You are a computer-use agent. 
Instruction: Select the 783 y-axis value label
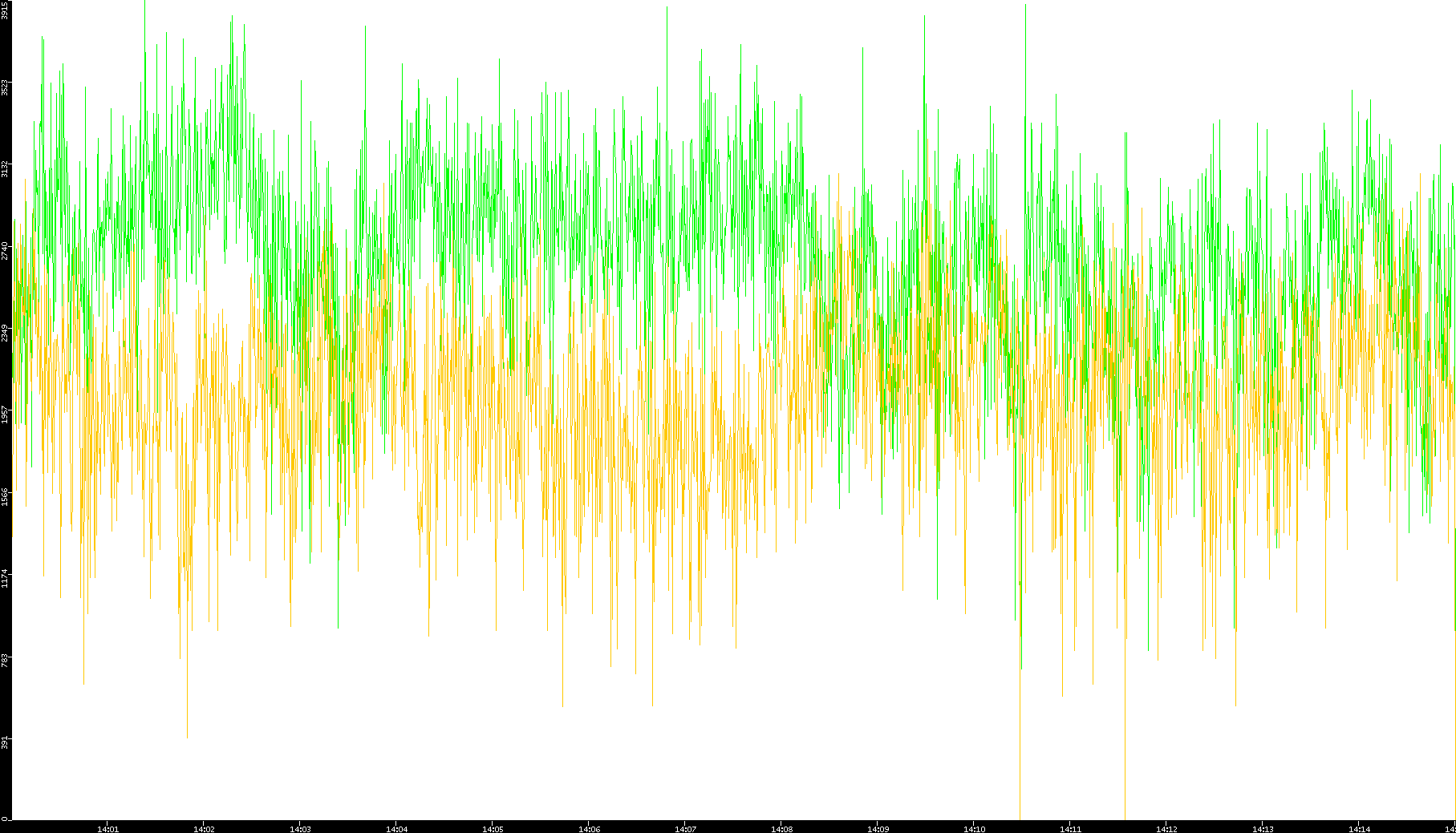tap(5, 660)
